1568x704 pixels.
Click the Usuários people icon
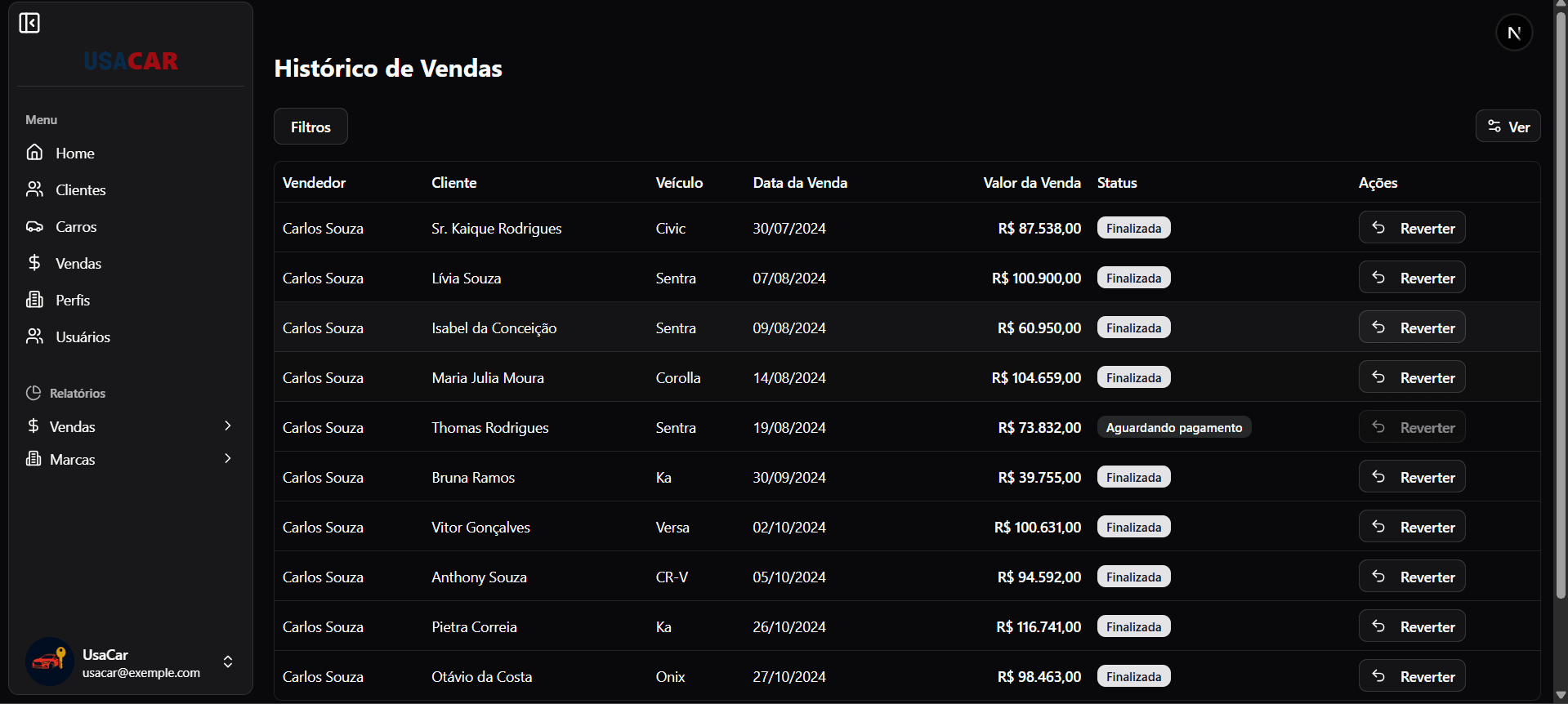[x=34, y=336]
